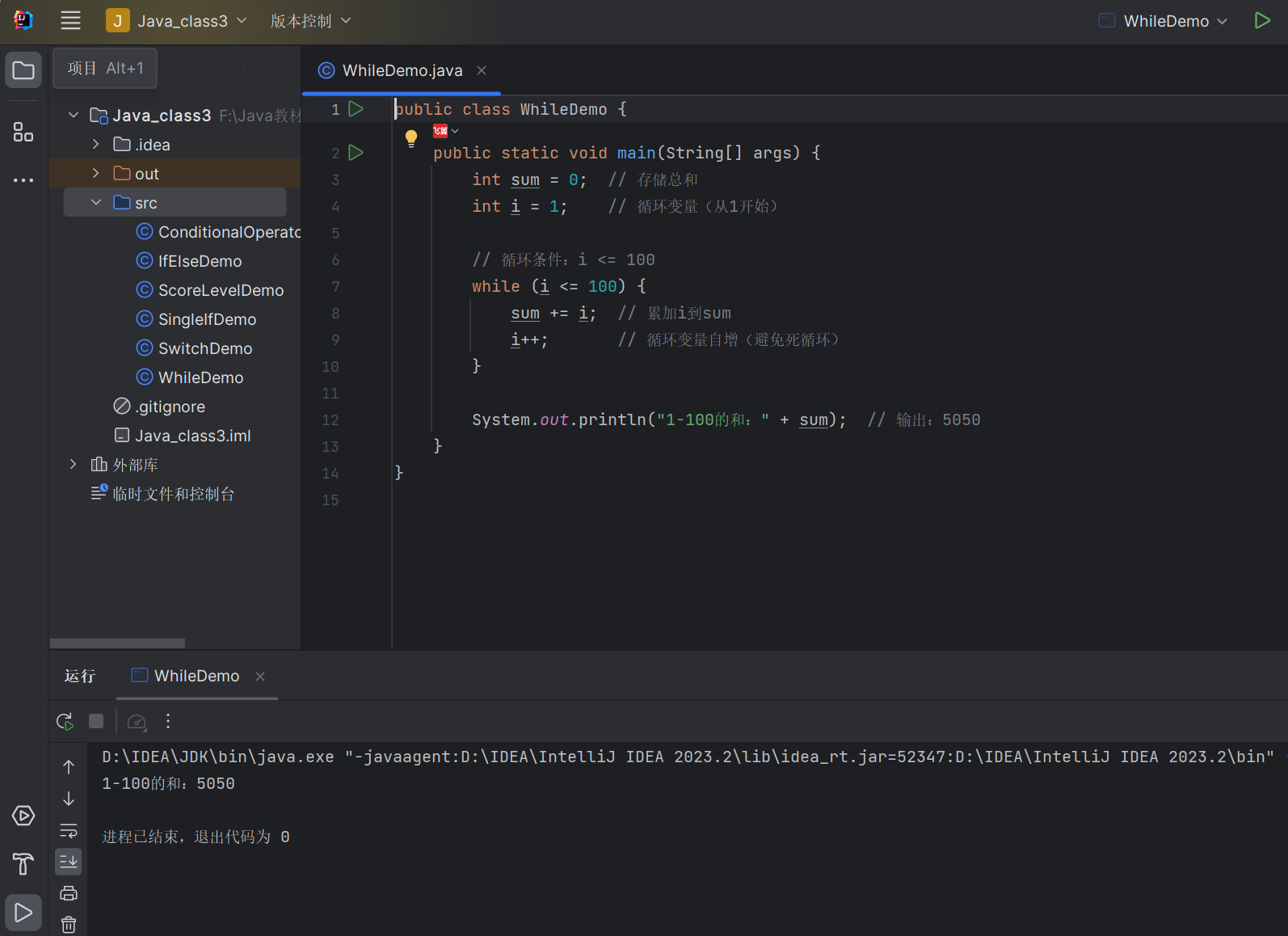Expand the out folder in the project tree

click(96, 174)
